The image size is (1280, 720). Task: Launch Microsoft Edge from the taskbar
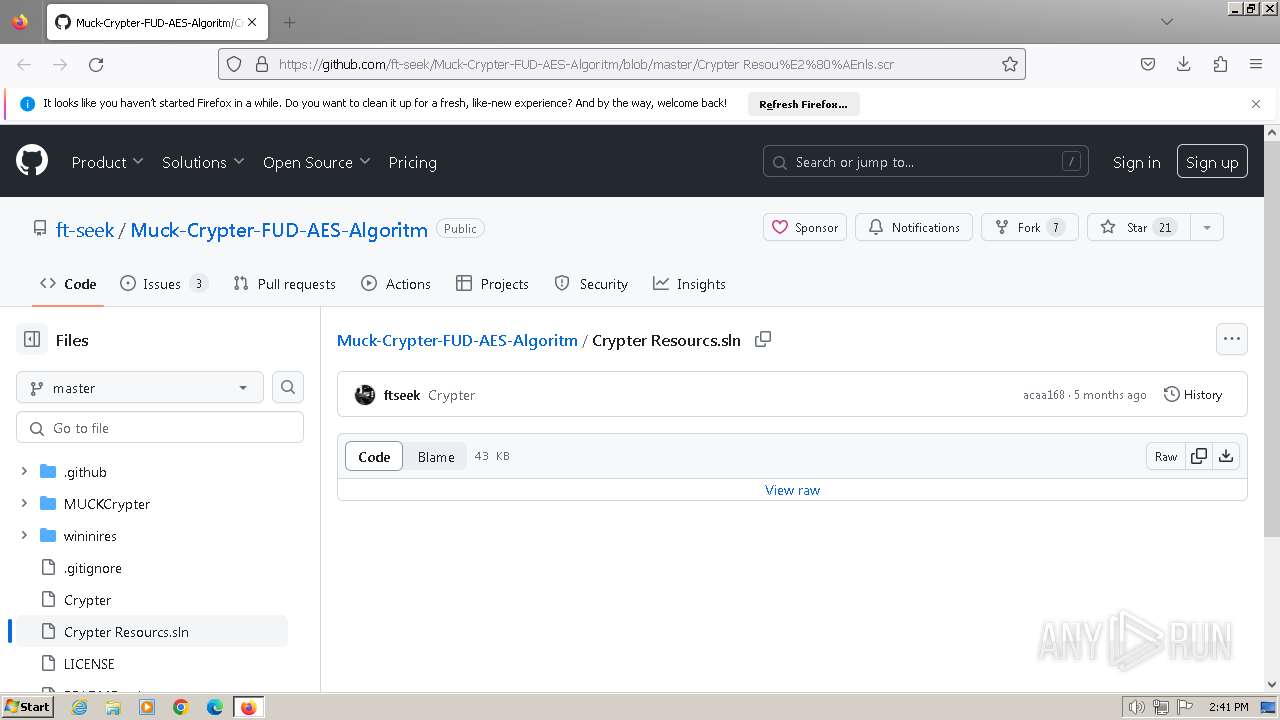click(x=215, y=707)
